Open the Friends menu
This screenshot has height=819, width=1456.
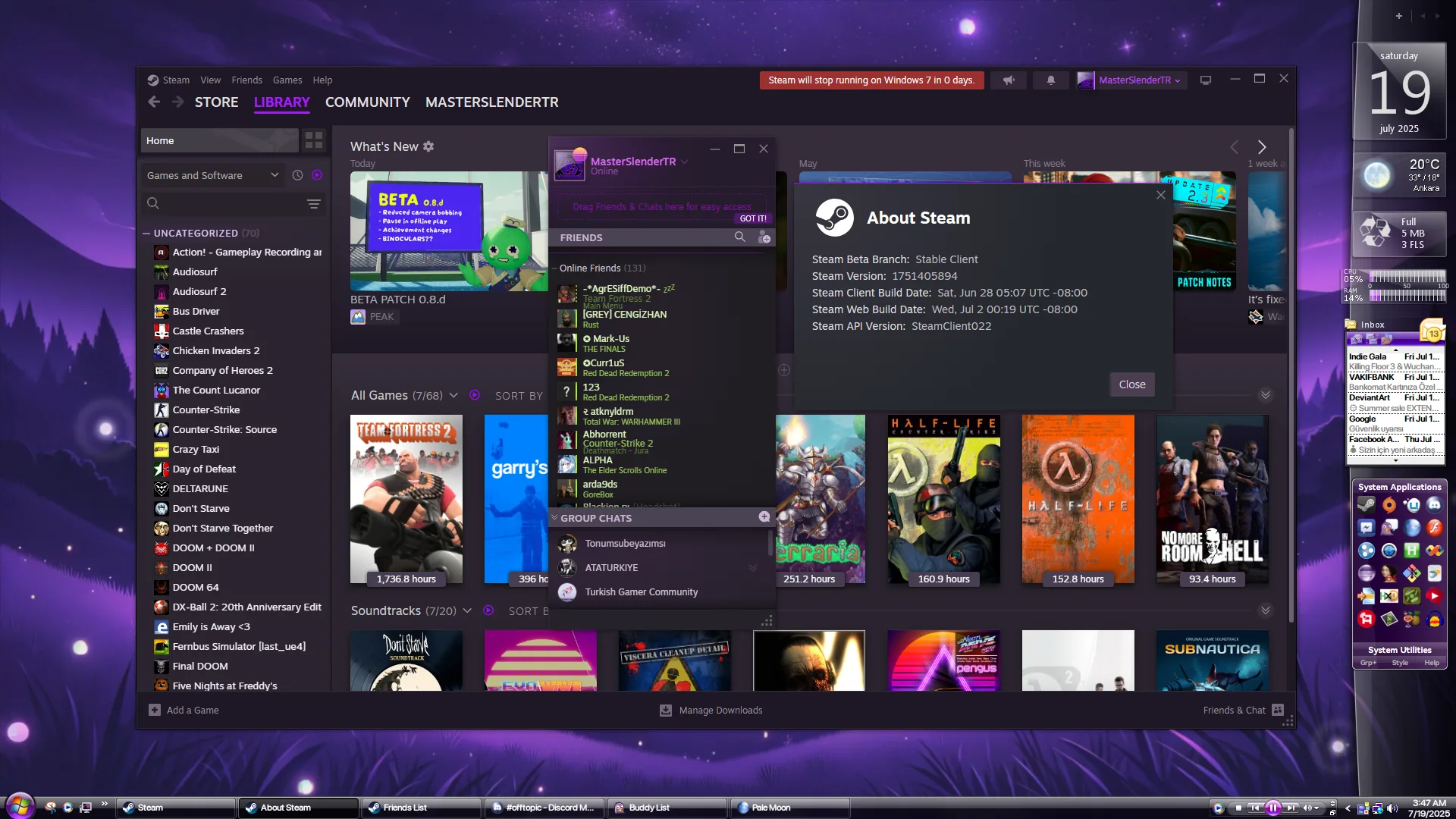point(246,80)
